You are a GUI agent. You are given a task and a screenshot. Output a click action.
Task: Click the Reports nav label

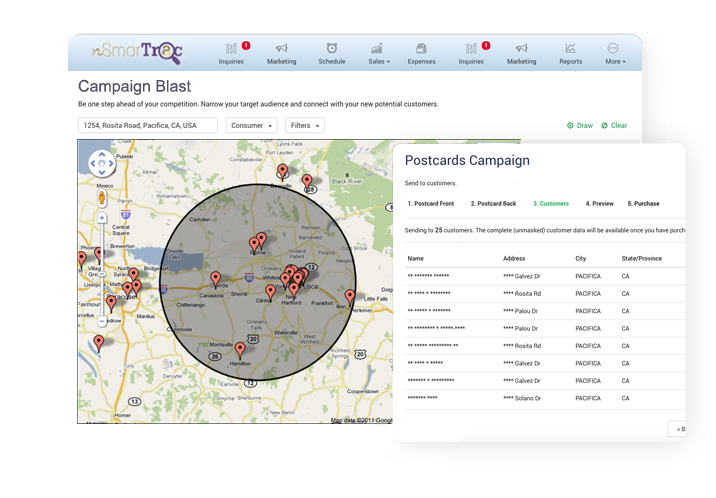(571, 62)
